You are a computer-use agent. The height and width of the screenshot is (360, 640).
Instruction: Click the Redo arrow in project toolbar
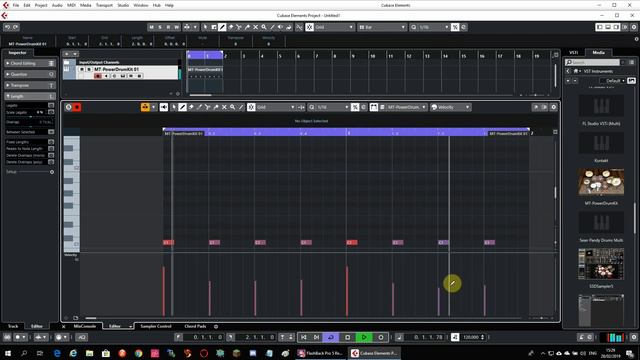coord(16,27)
